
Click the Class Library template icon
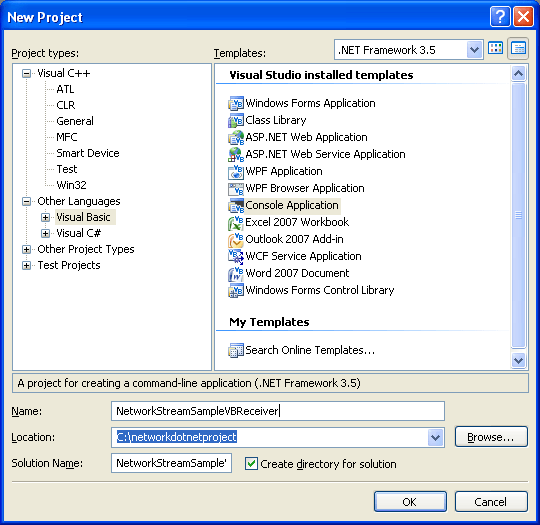coord(236,120)
